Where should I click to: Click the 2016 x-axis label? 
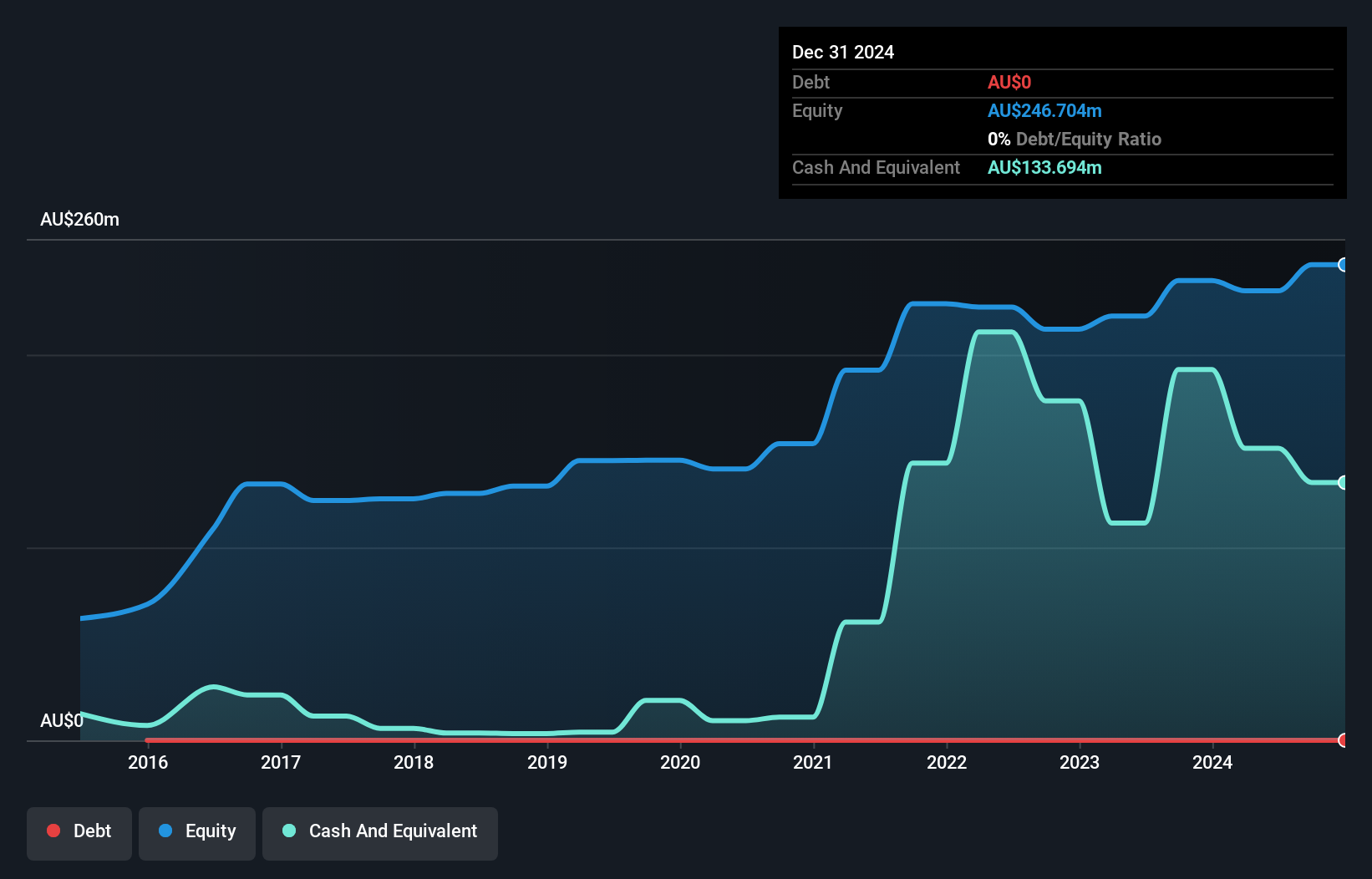(148, 762)
